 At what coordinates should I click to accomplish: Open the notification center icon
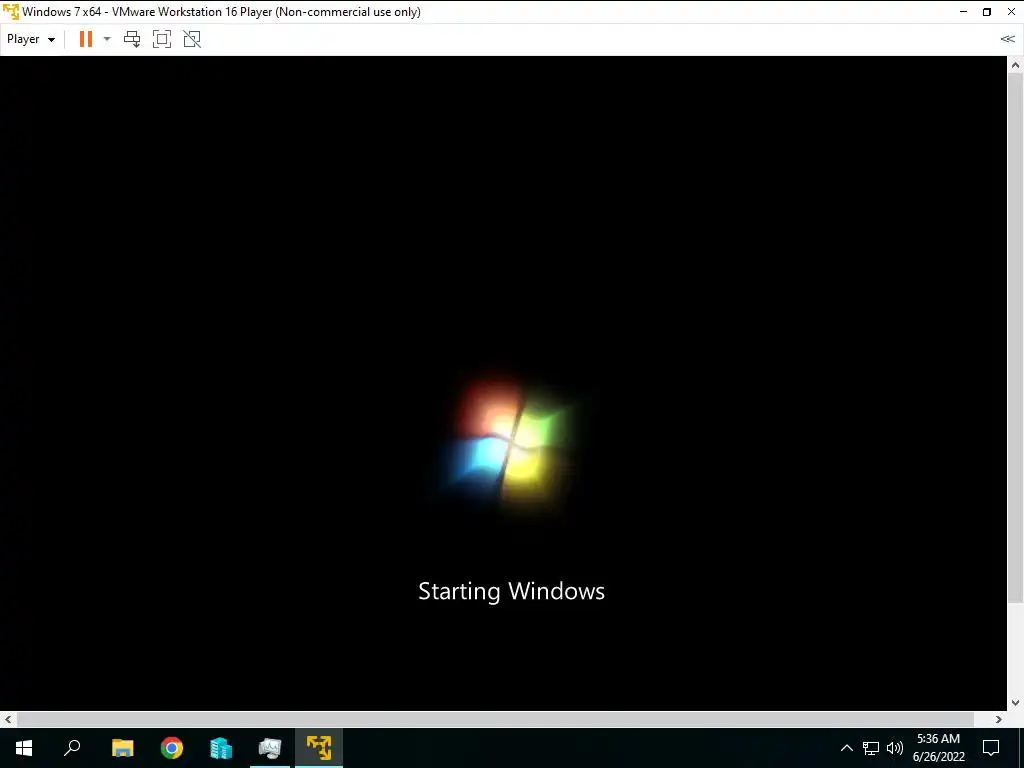point(991,748)
